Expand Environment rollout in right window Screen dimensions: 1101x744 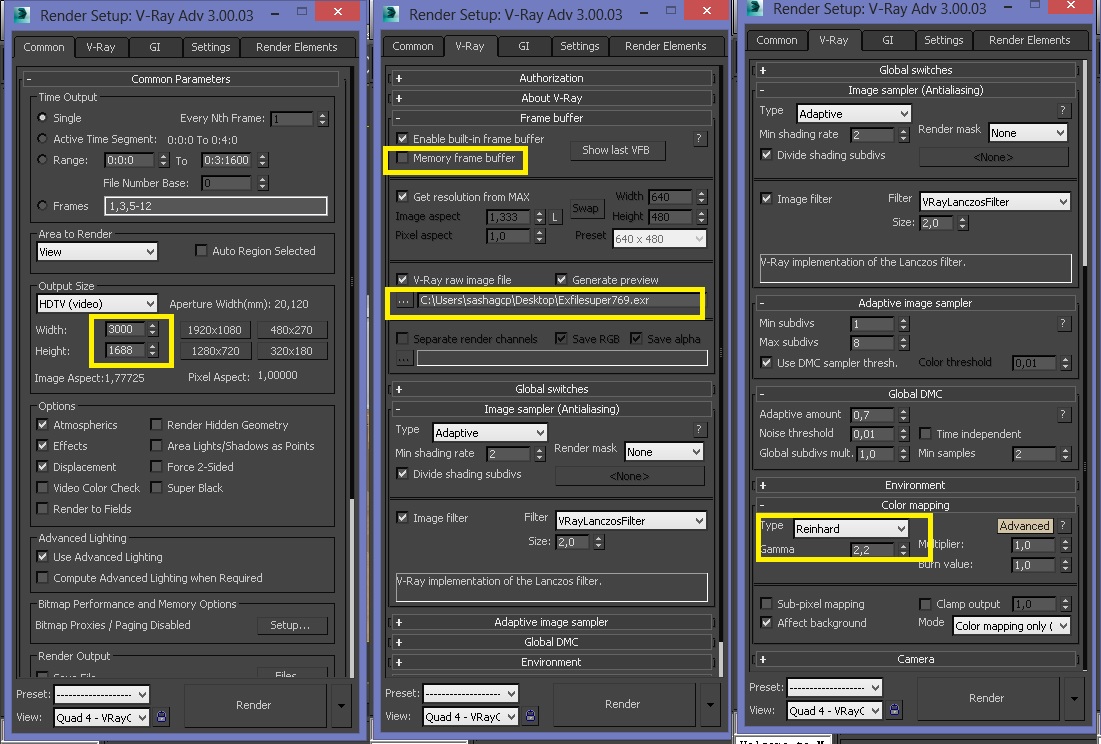pos(915,485)
